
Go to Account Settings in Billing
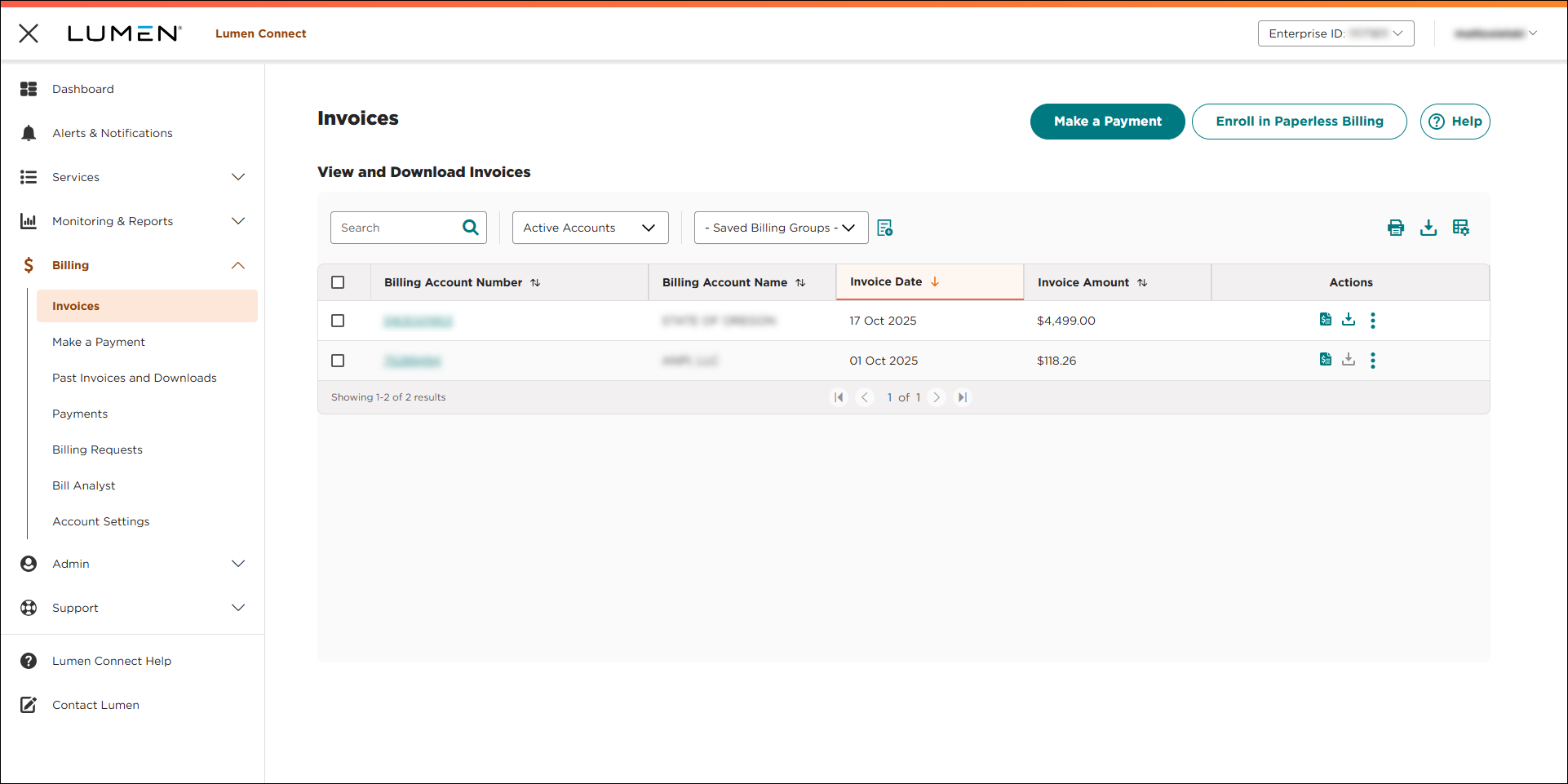click(101, 521)
